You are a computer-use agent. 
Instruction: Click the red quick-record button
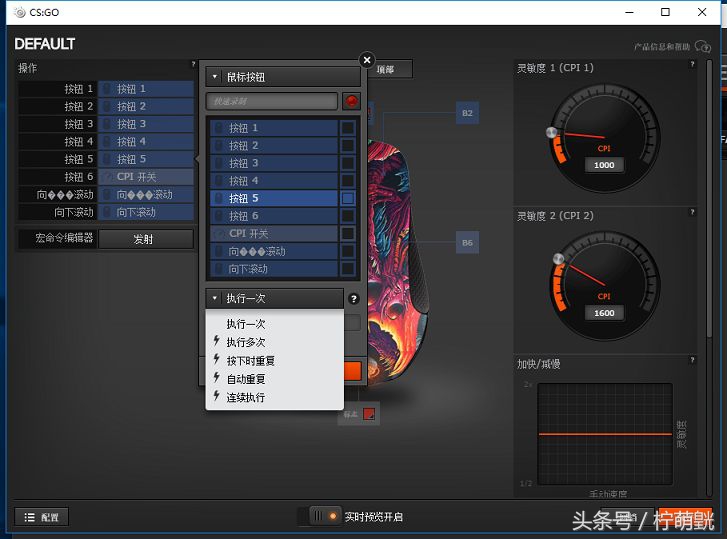tap(351, 101)
